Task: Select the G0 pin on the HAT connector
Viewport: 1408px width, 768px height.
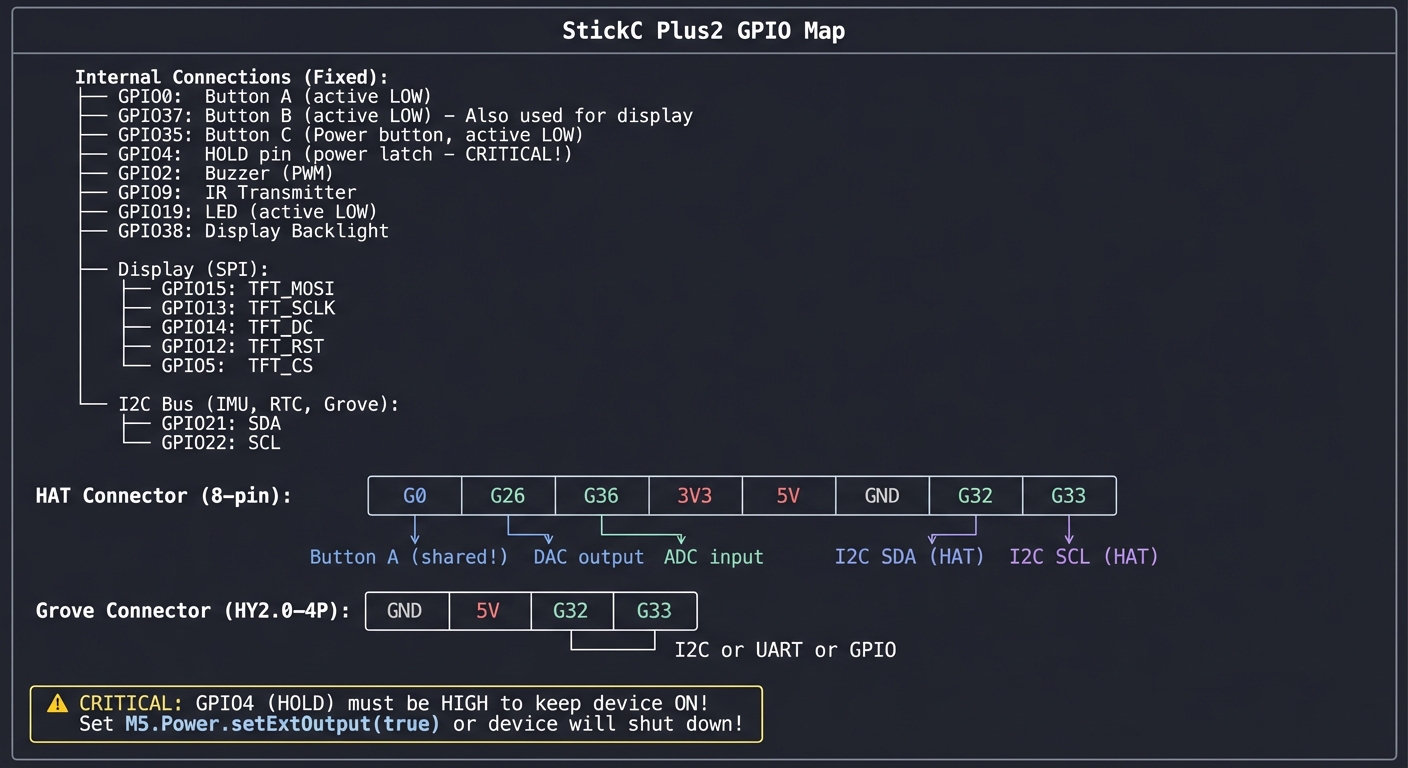Action: click(x=414, y=495)
